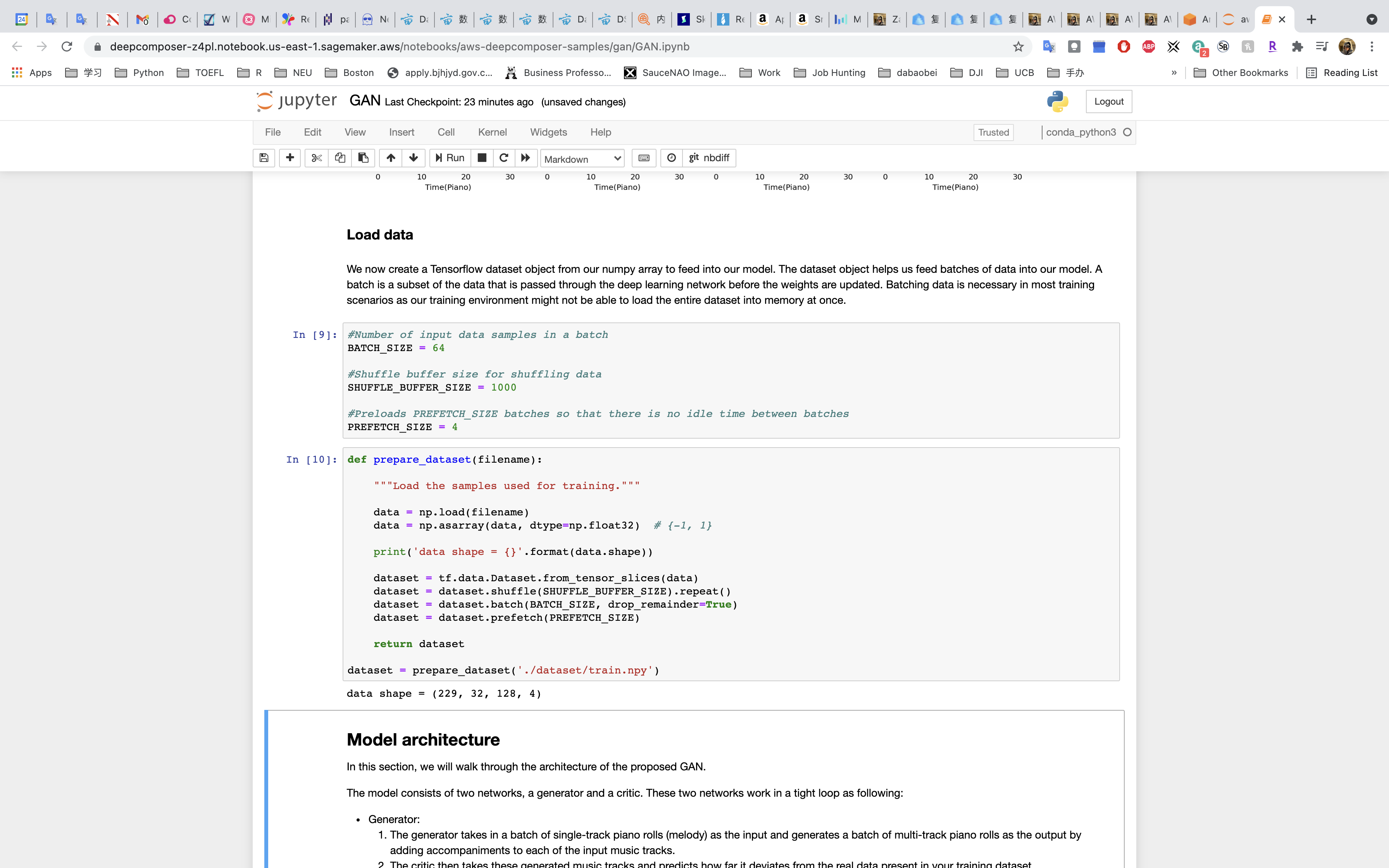Run the selected cell

point(450,158)
